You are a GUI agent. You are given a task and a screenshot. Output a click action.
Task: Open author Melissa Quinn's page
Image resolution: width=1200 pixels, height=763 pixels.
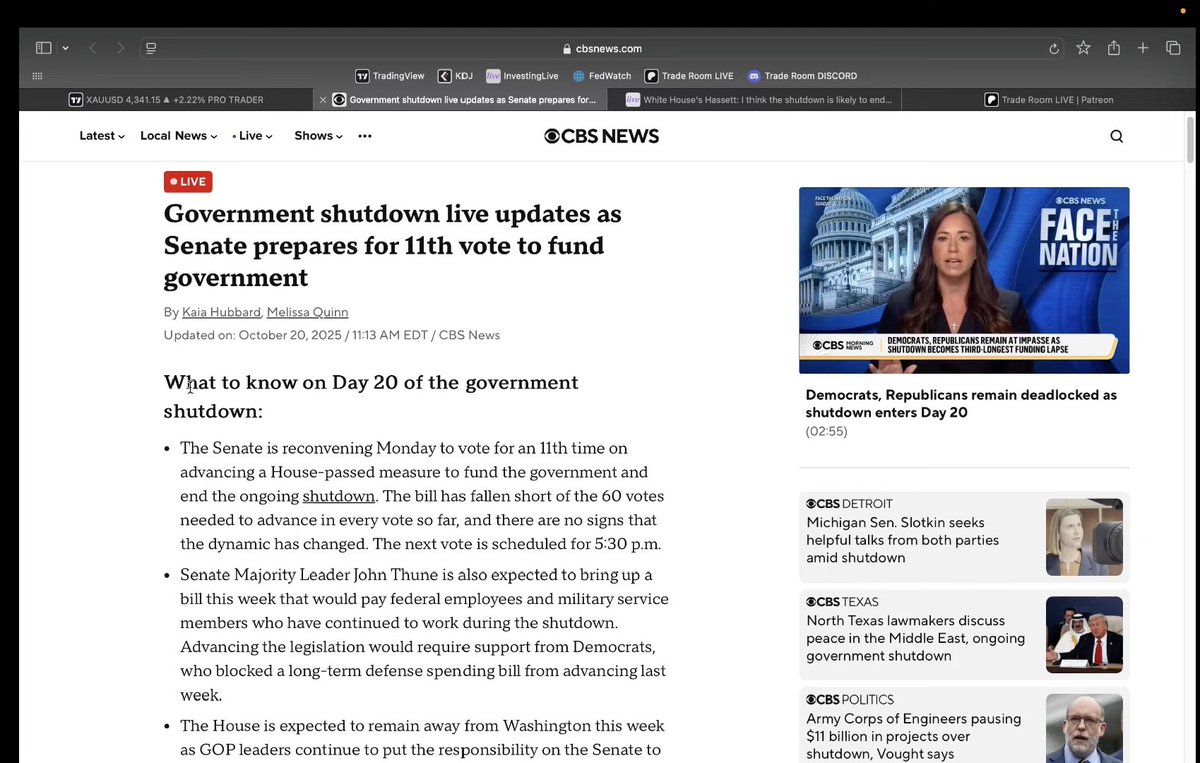307,312
